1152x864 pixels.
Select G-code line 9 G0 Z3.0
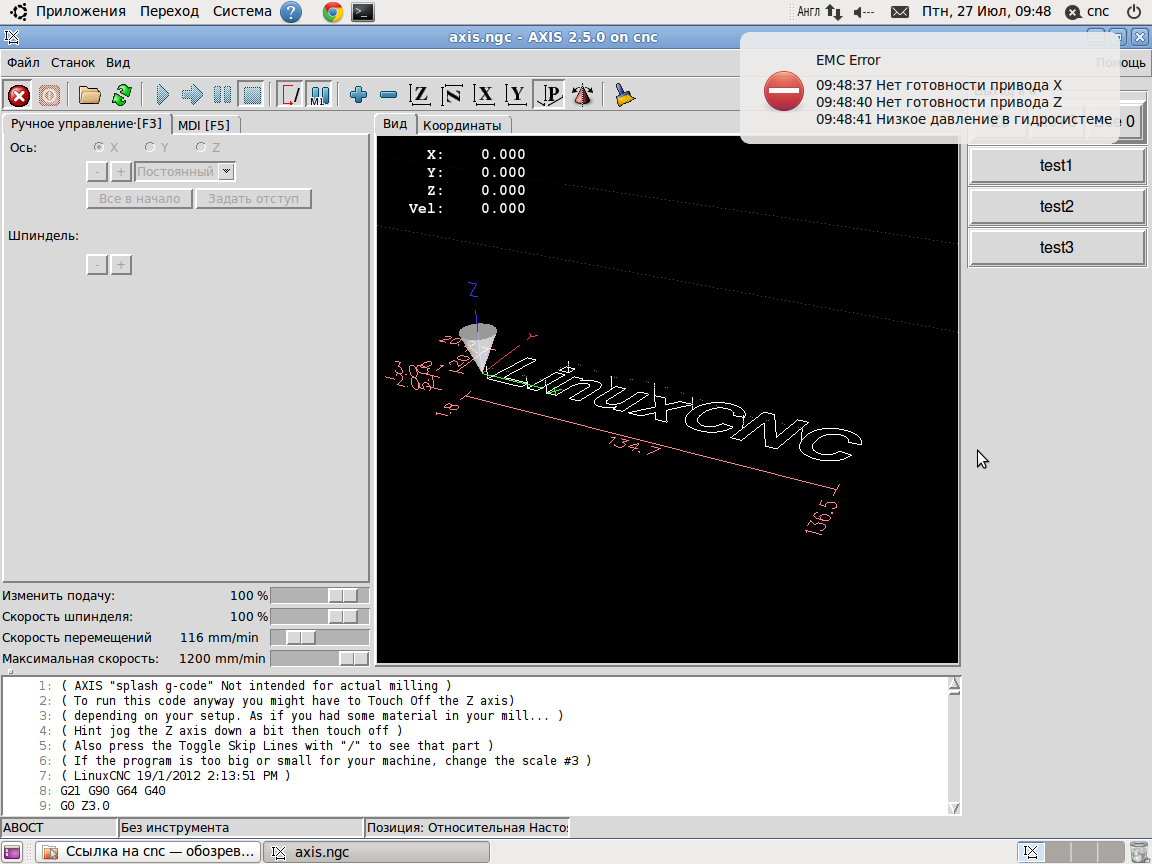coord(84,806)
